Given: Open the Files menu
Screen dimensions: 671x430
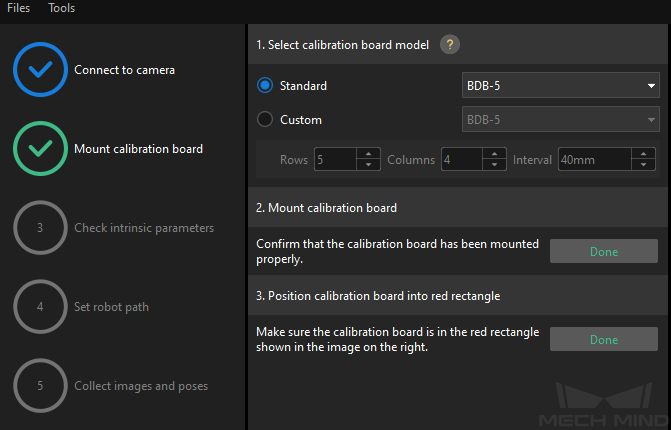Looking at the screenshot, I should click(18, 8).
